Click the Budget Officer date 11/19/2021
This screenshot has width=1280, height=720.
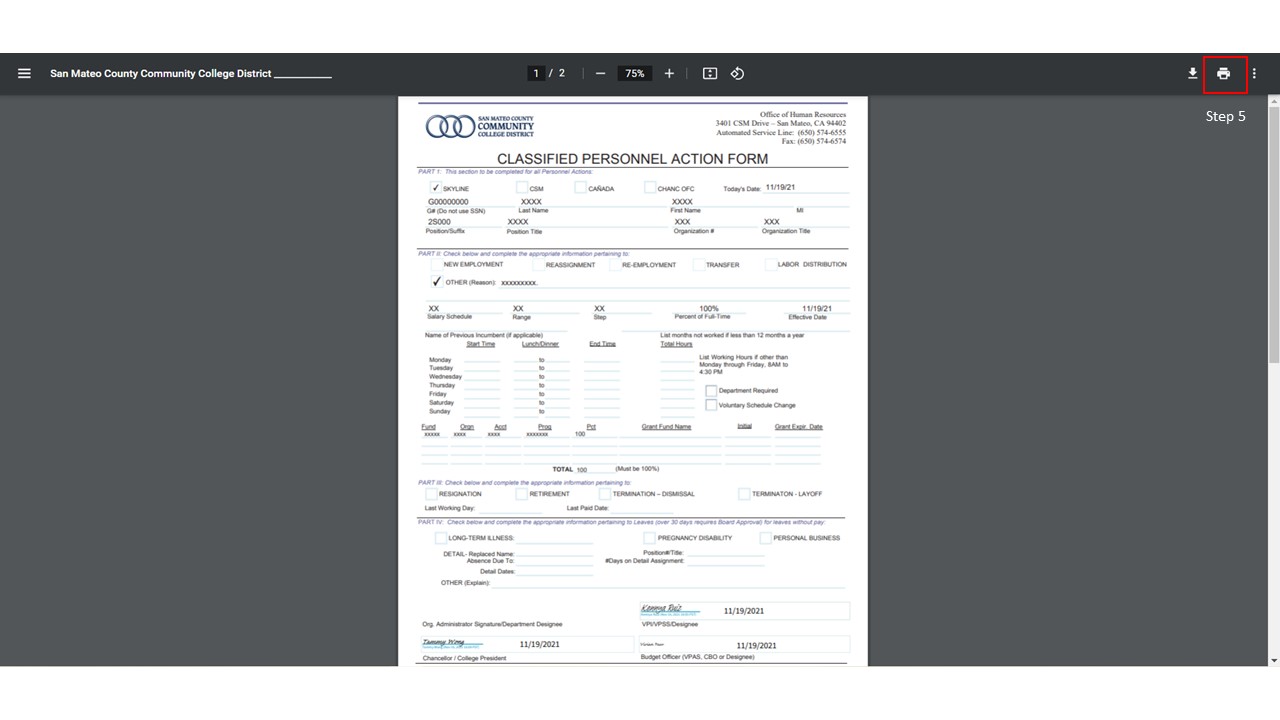(757, 646)
